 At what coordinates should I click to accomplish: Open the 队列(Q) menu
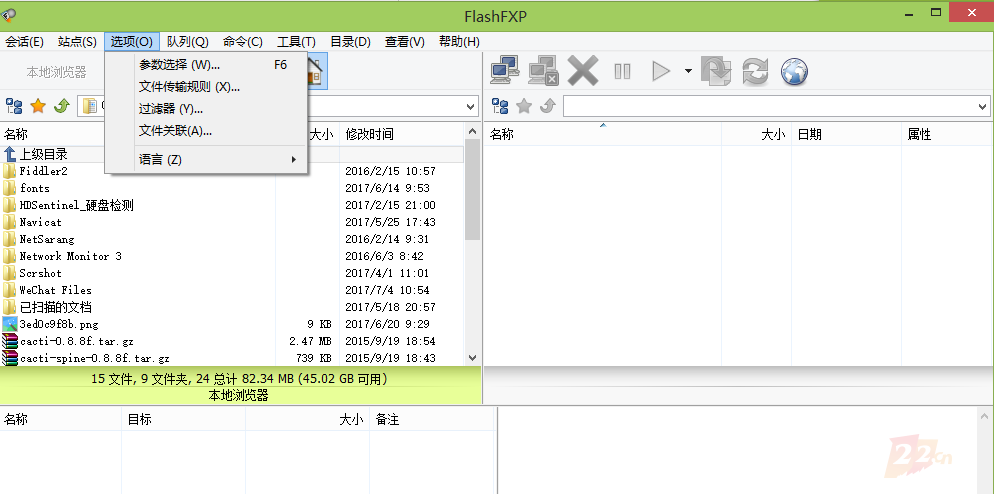pos(188,42)
